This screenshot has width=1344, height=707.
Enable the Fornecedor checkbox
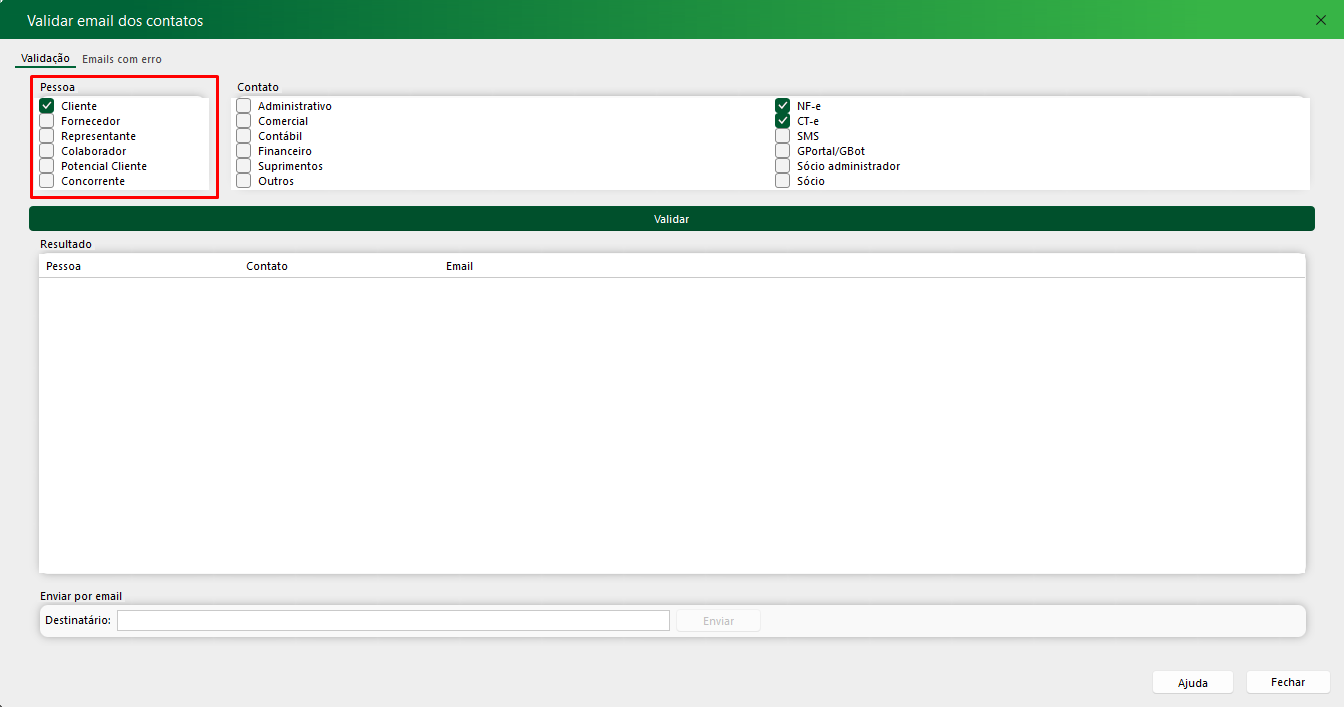[47, 121]
